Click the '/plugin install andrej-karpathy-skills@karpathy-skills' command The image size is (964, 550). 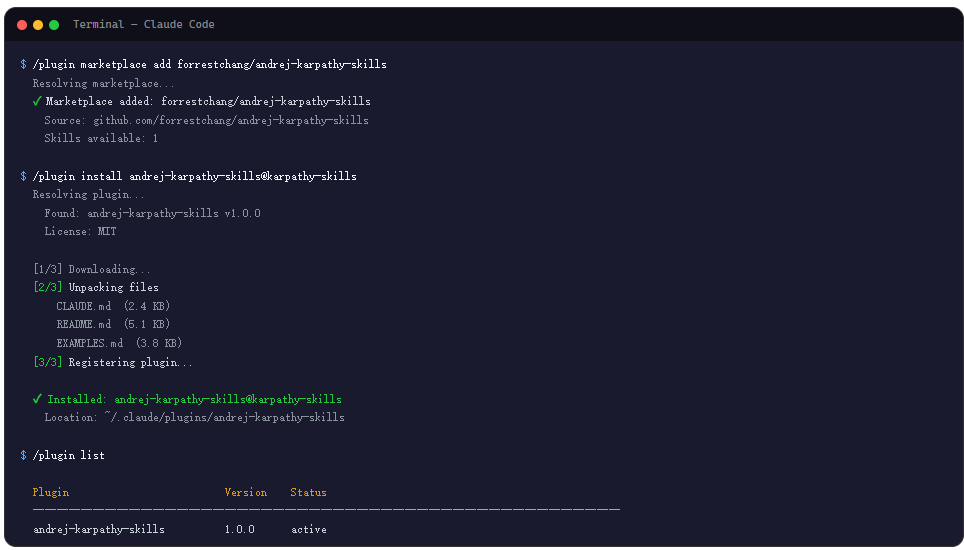tap(195, 176)
